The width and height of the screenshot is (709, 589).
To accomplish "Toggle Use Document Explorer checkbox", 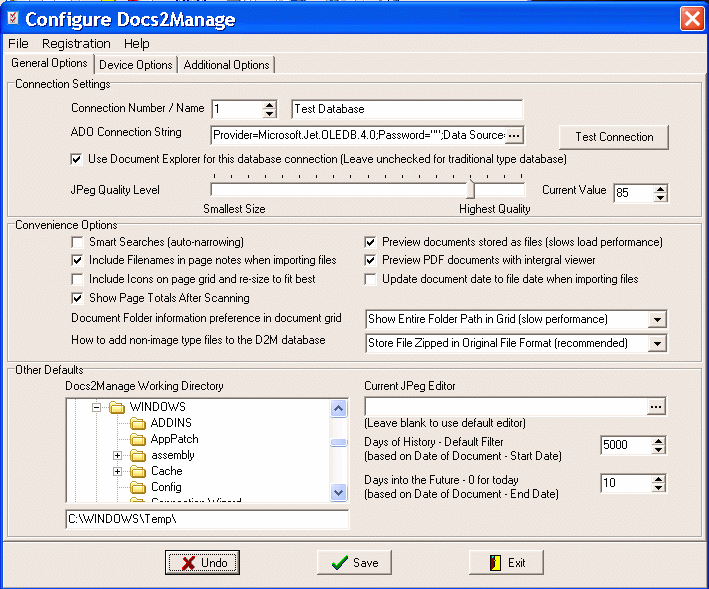I will tap(76, 159).
